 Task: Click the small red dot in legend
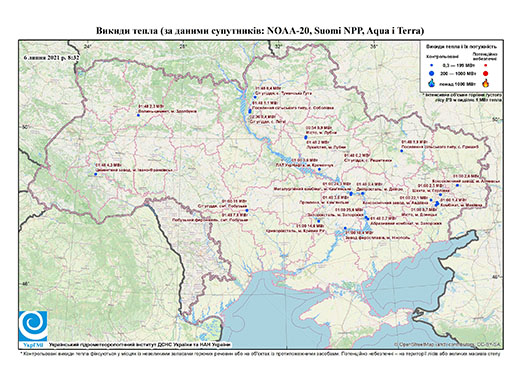[485, 66]
